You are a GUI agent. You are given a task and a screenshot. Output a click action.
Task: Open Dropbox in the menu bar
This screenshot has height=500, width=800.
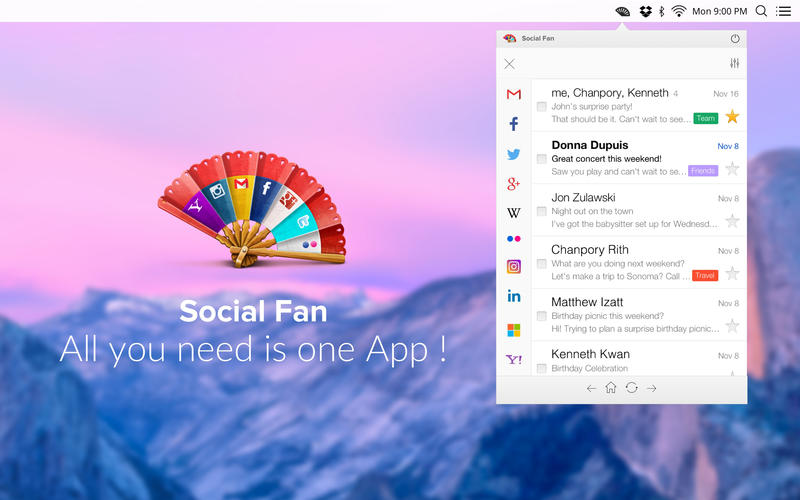pos(646,11)
